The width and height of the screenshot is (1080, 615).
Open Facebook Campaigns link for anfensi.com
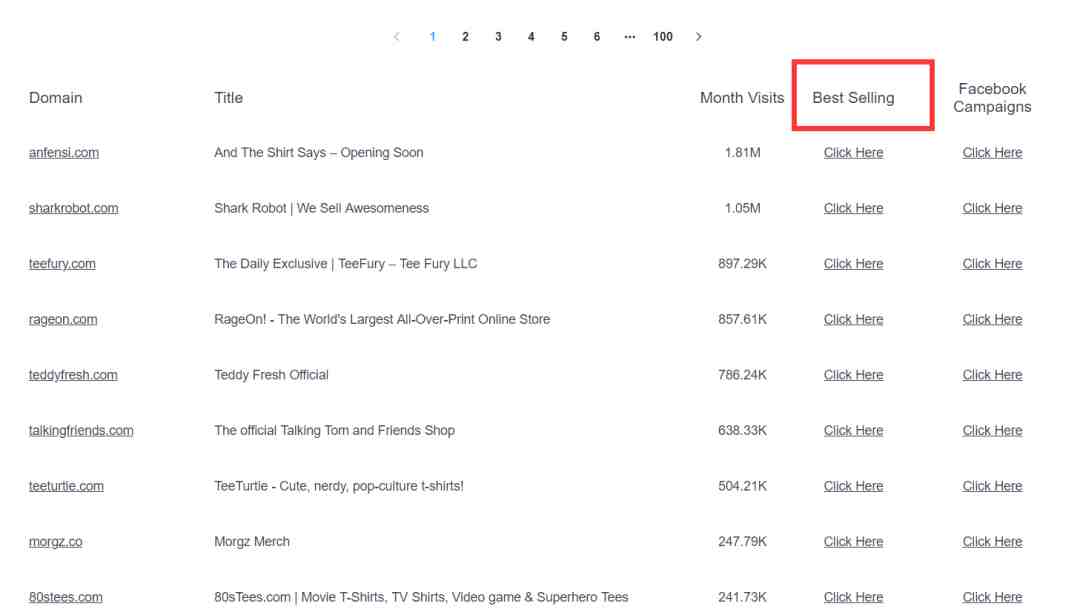993,153
